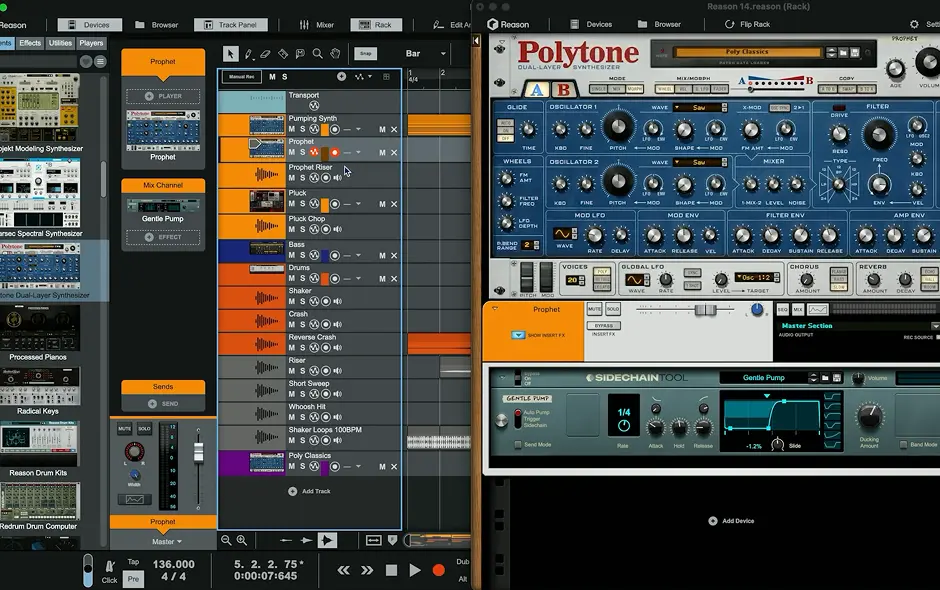
Task: Click the Polytone browse patch folder icon
Action: (x=843, y=53)
